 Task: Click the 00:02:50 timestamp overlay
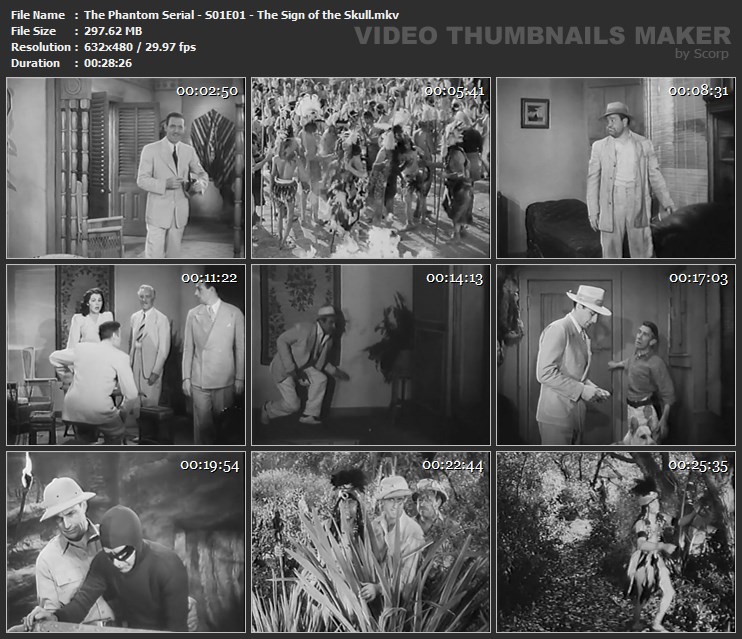tap(207, 91)
